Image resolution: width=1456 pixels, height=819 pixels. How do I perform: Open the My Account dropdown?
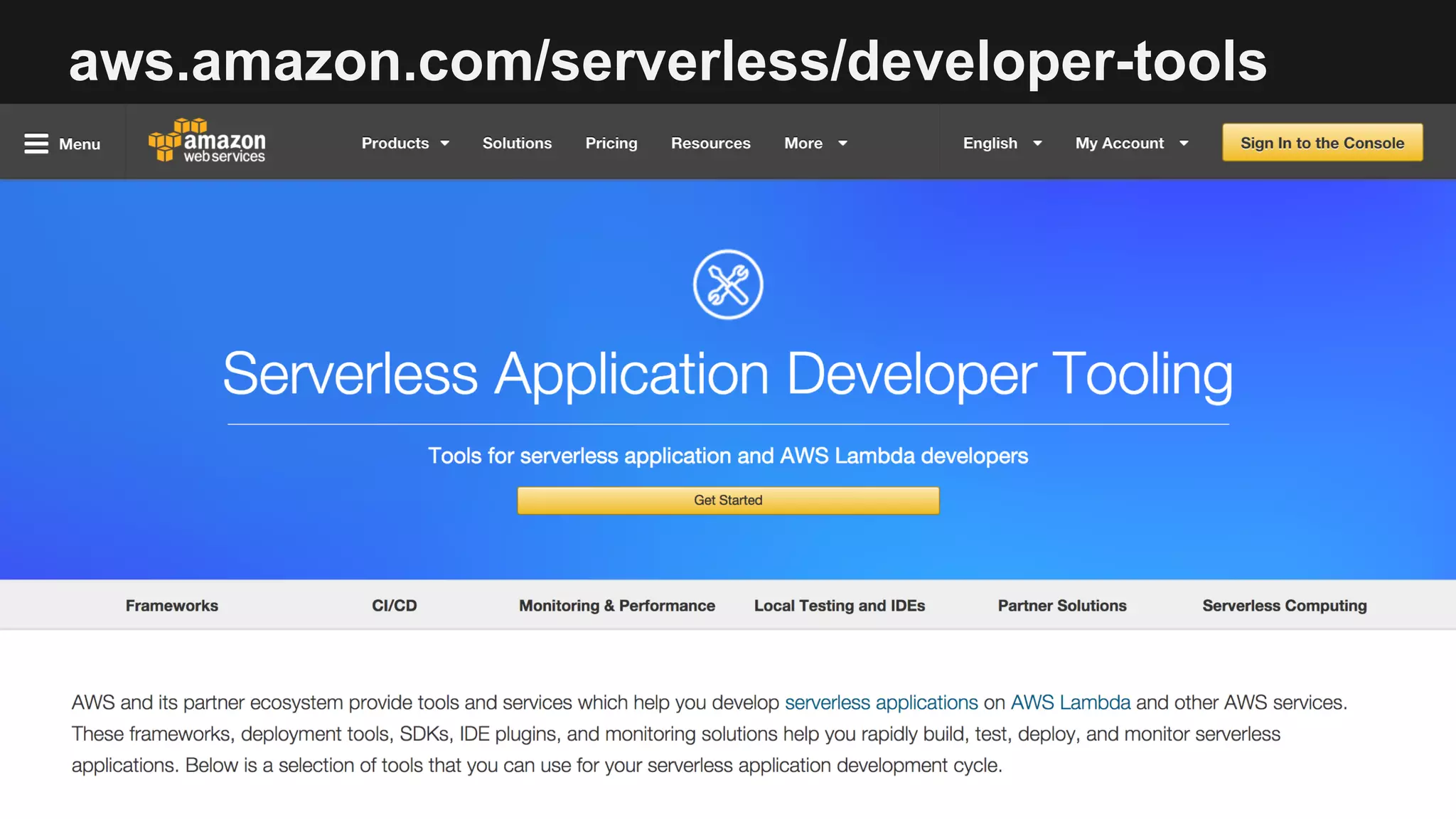click(1132, 144)
